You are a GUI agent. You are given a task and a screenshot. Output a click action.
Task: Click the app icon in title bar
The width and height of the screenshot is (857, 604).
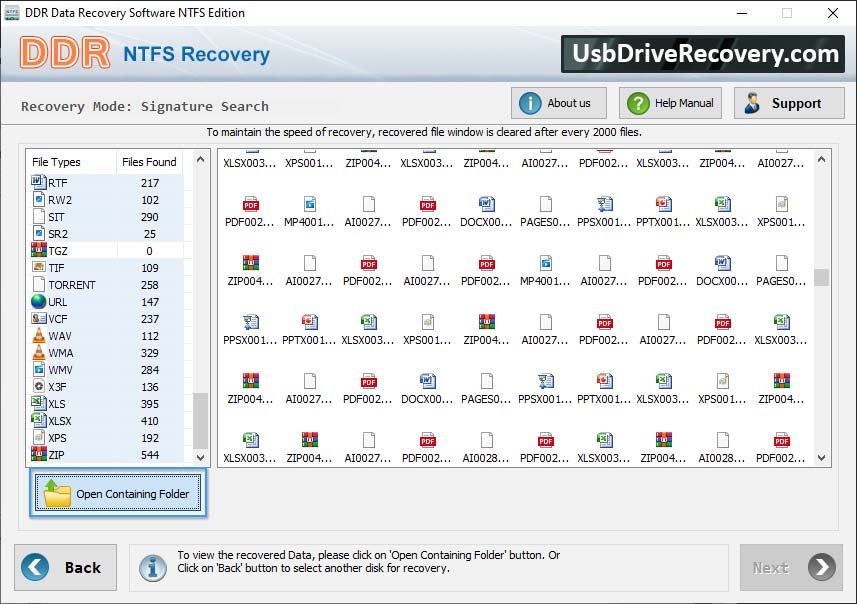point(11,13)
